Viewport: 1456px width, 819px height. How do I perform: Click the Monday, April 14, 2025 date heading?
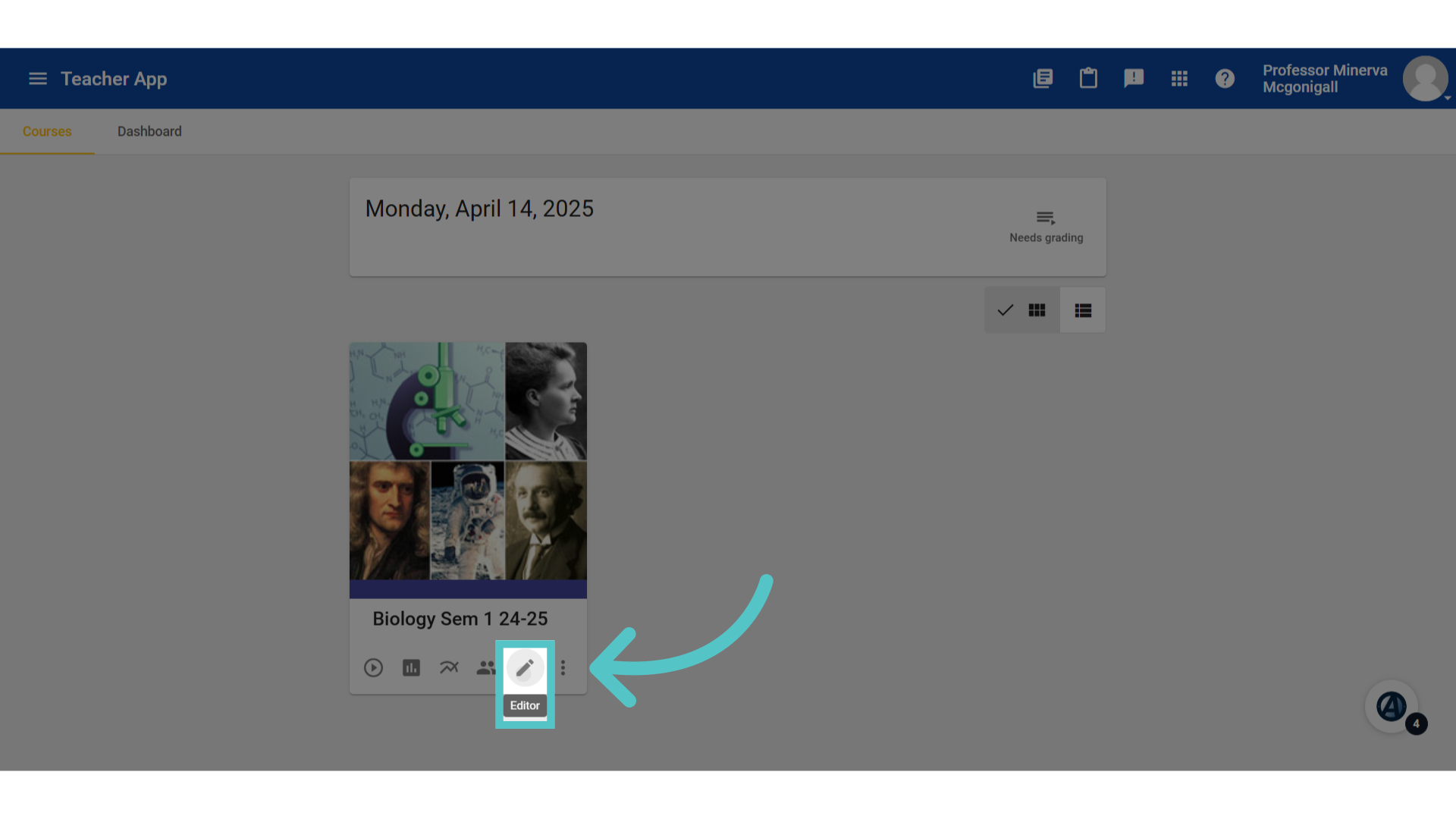(x=479, y=209)
